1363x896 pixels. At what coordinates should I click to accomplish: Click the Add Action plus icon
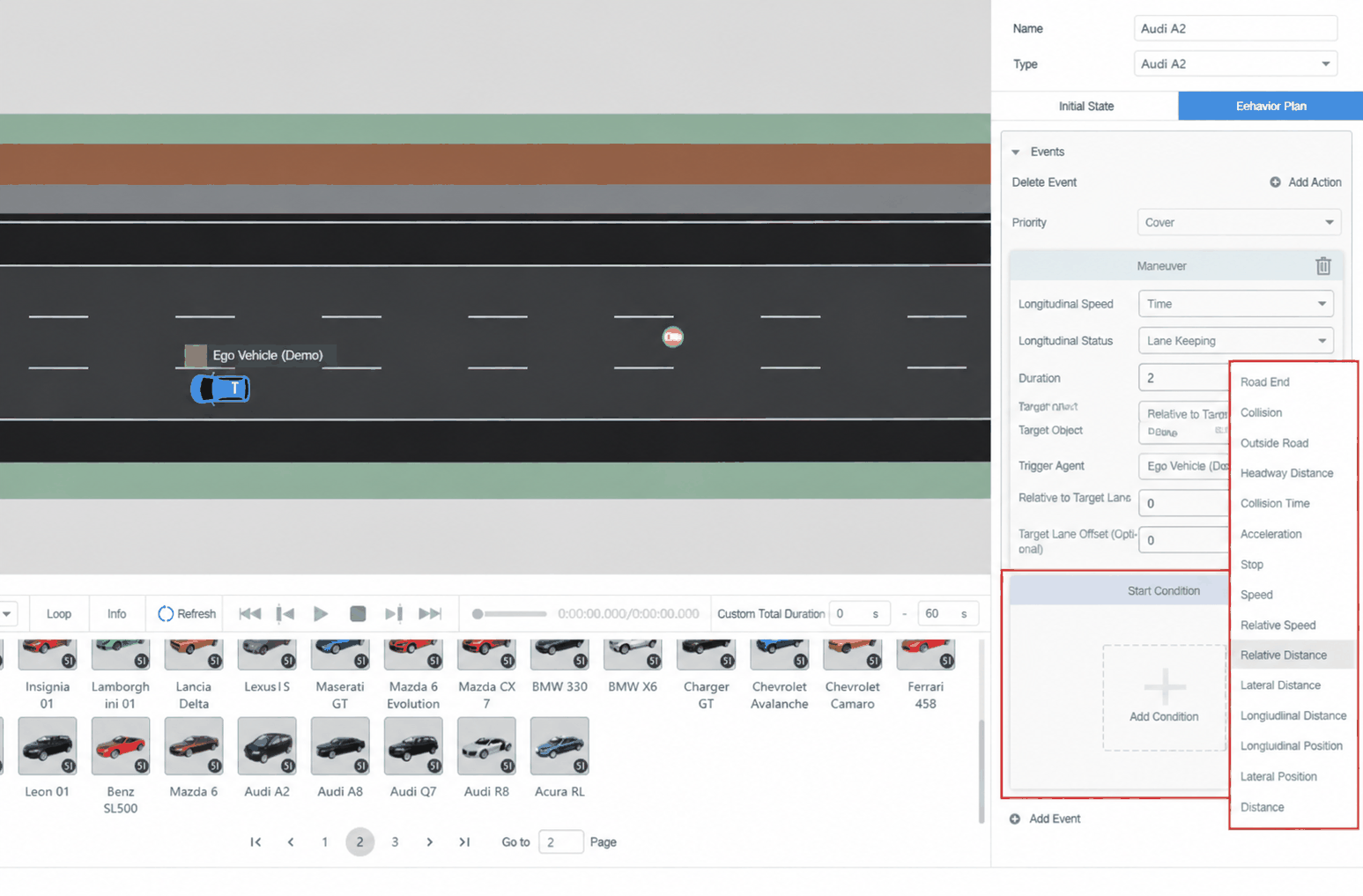point(1275,182)
